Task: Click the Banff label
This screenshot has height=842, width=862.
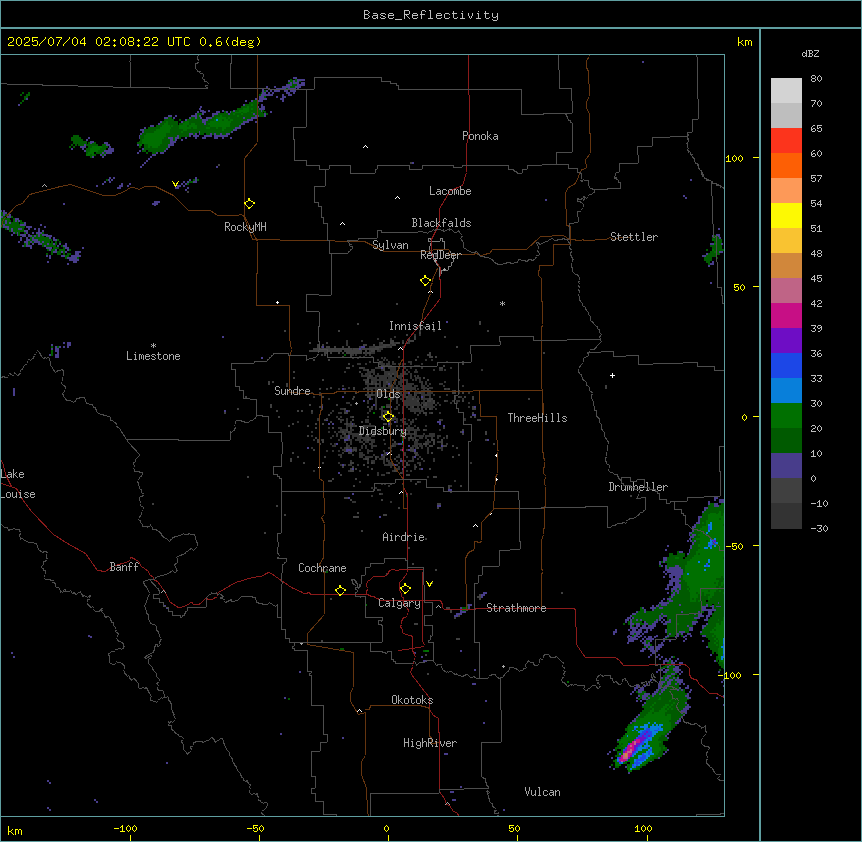Action: coord(124,567)
